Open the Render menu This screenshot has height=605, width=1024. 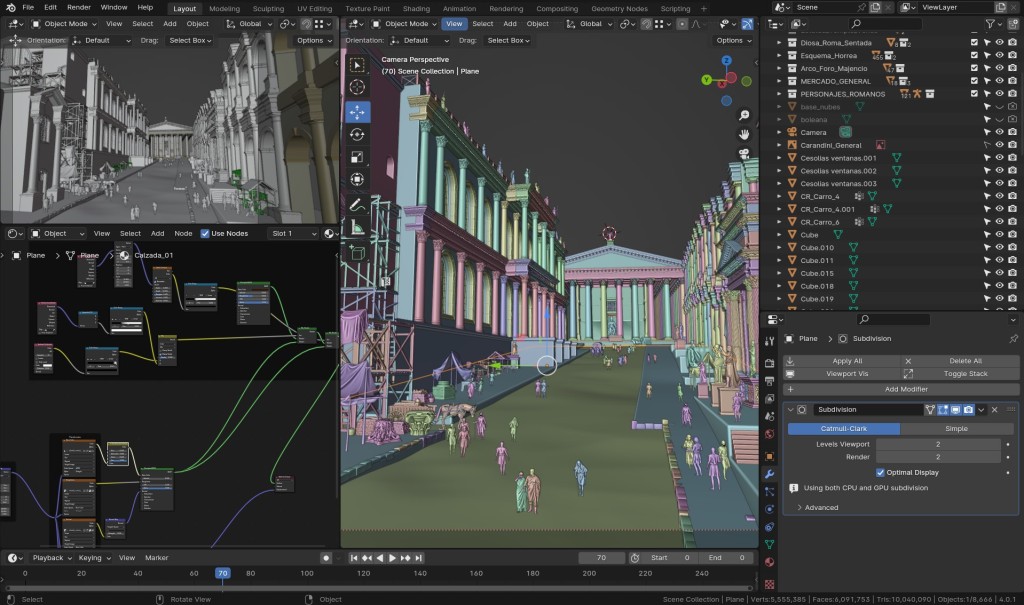click(79, 7)
